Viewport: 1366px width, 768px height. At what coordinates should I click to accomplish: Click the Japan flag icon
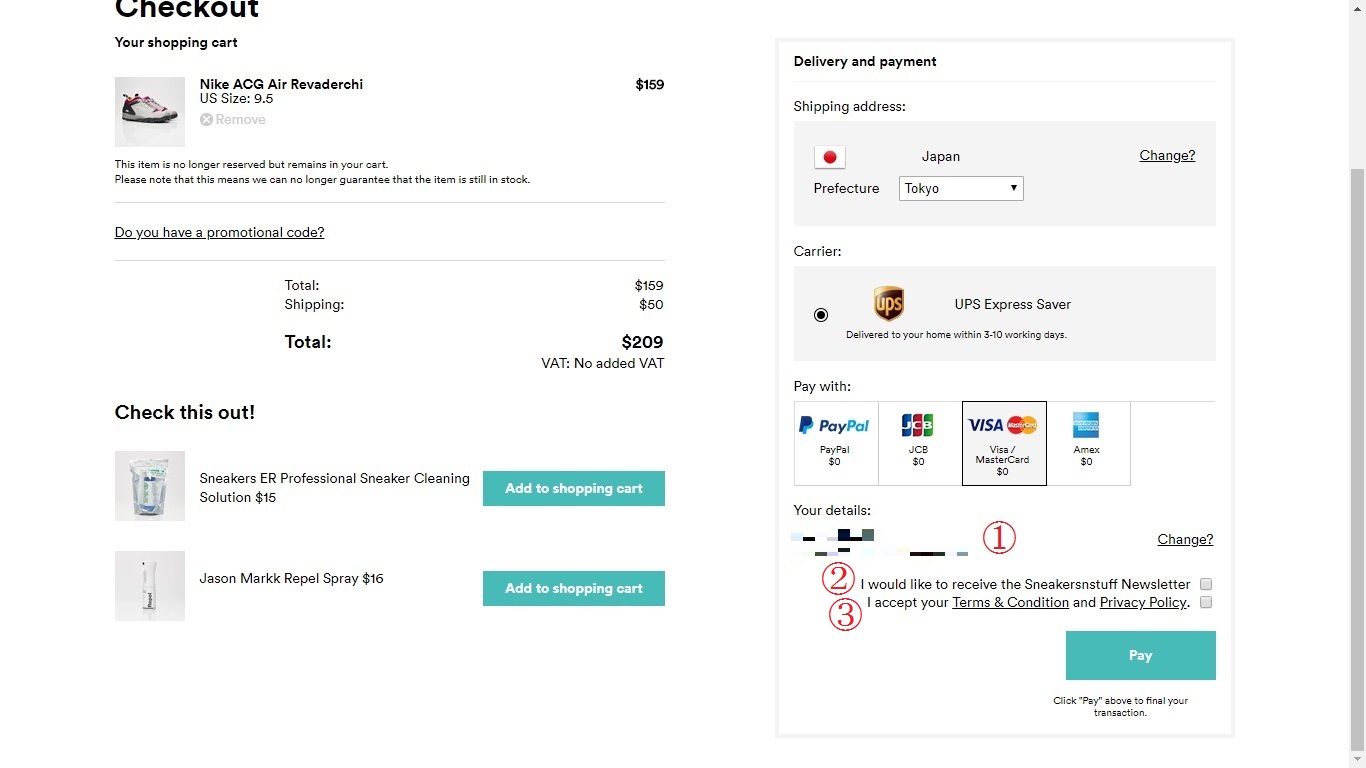[830, 157]
